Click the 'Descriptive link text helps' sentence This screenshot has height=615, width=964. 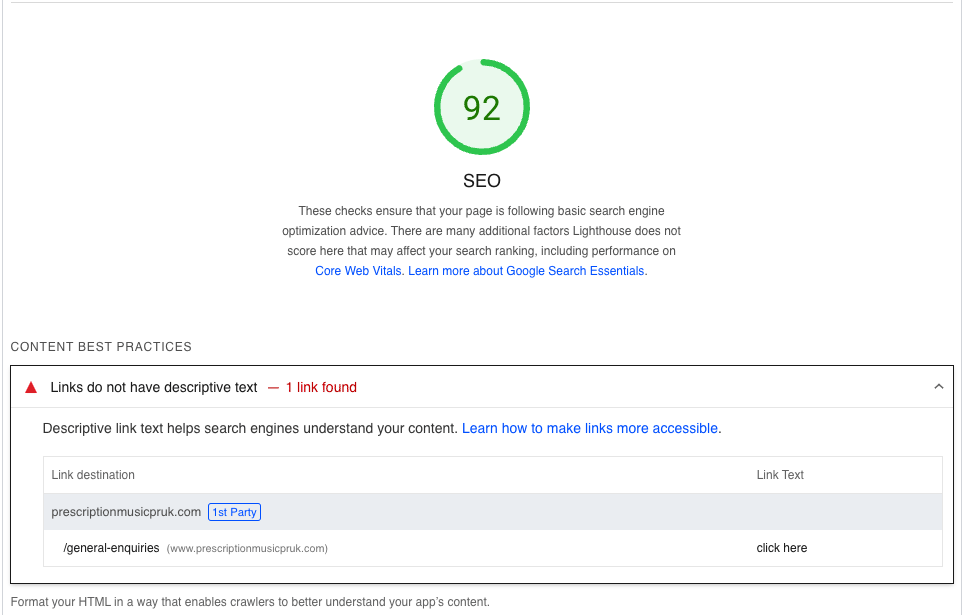click(250, 429)
